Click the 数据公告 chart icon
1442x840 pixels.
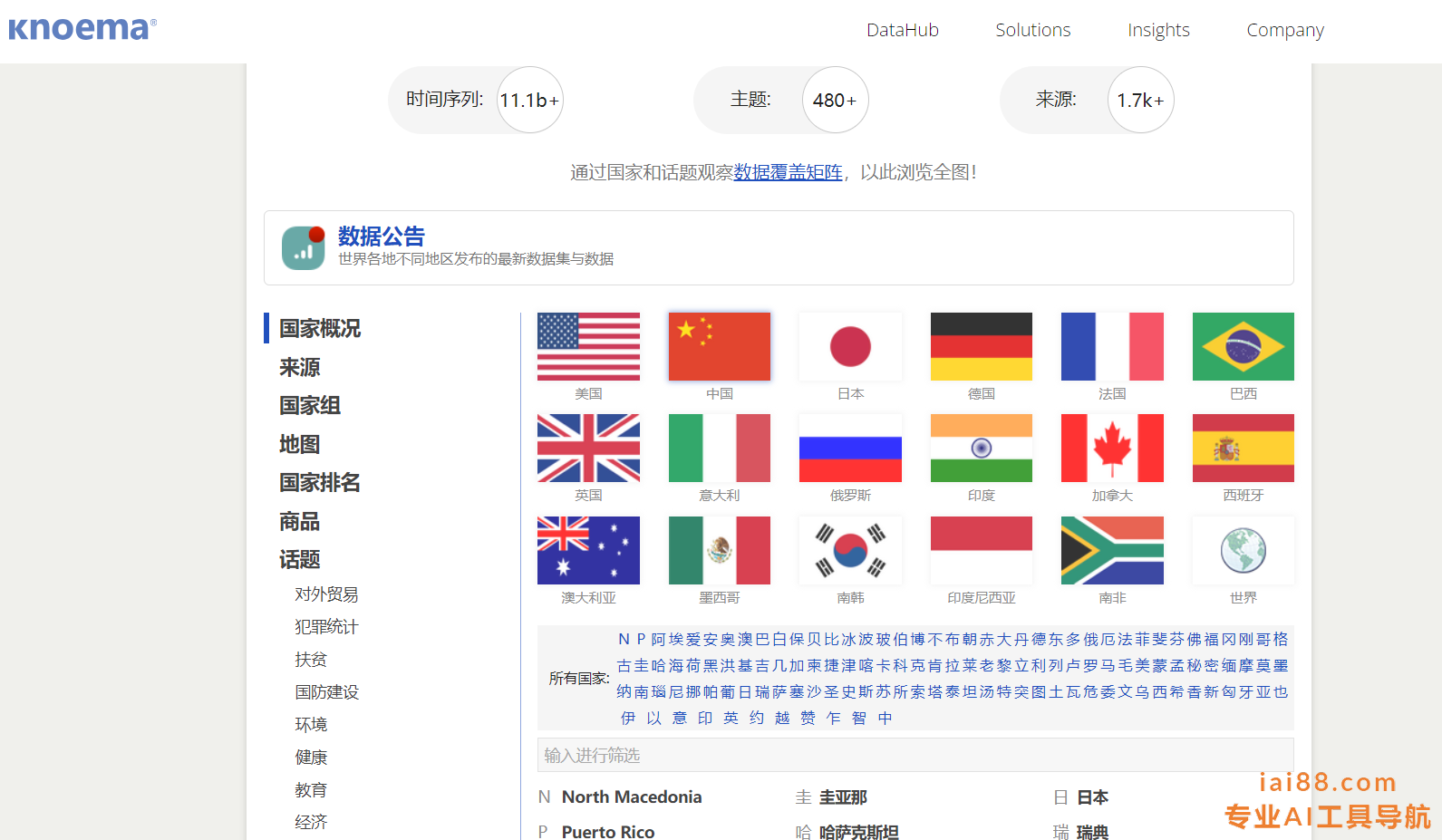point(304,248)
